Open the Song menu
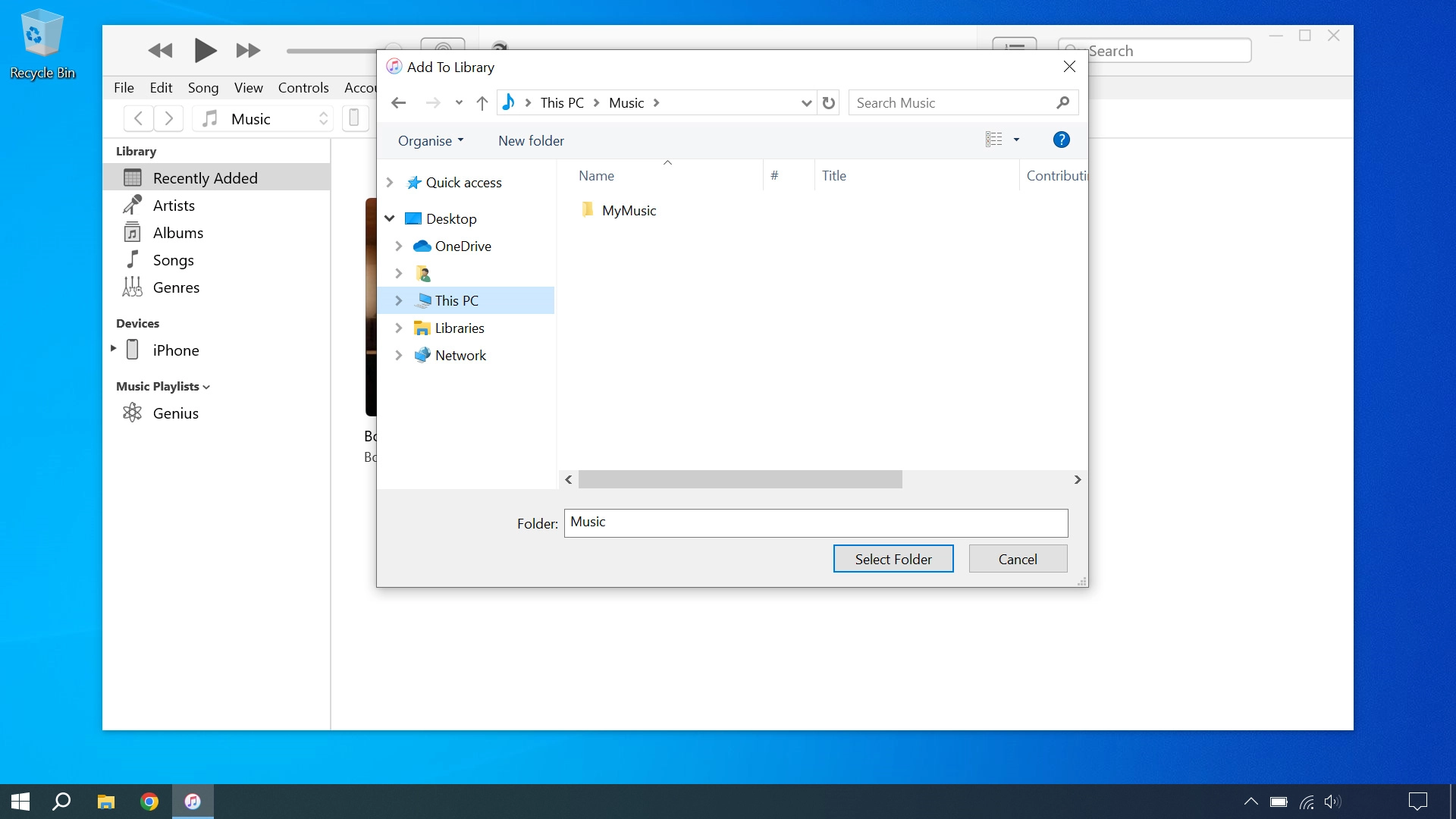Screen dimensions: 1456x819 click(x=202, y=87)
